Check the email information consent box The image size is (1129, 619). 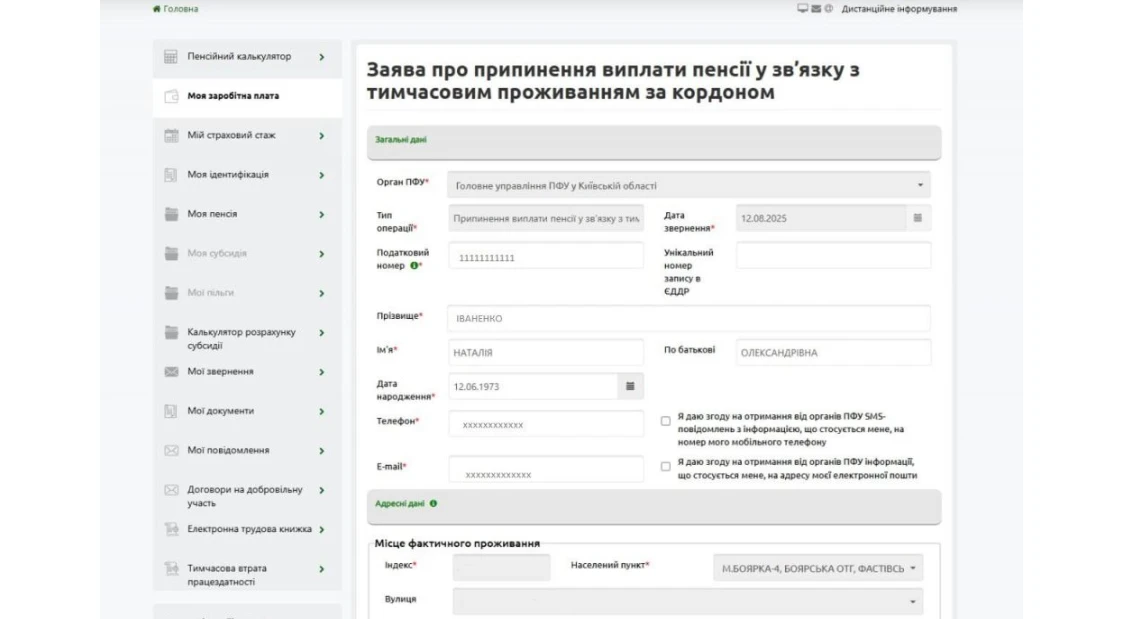click(666, 466)
